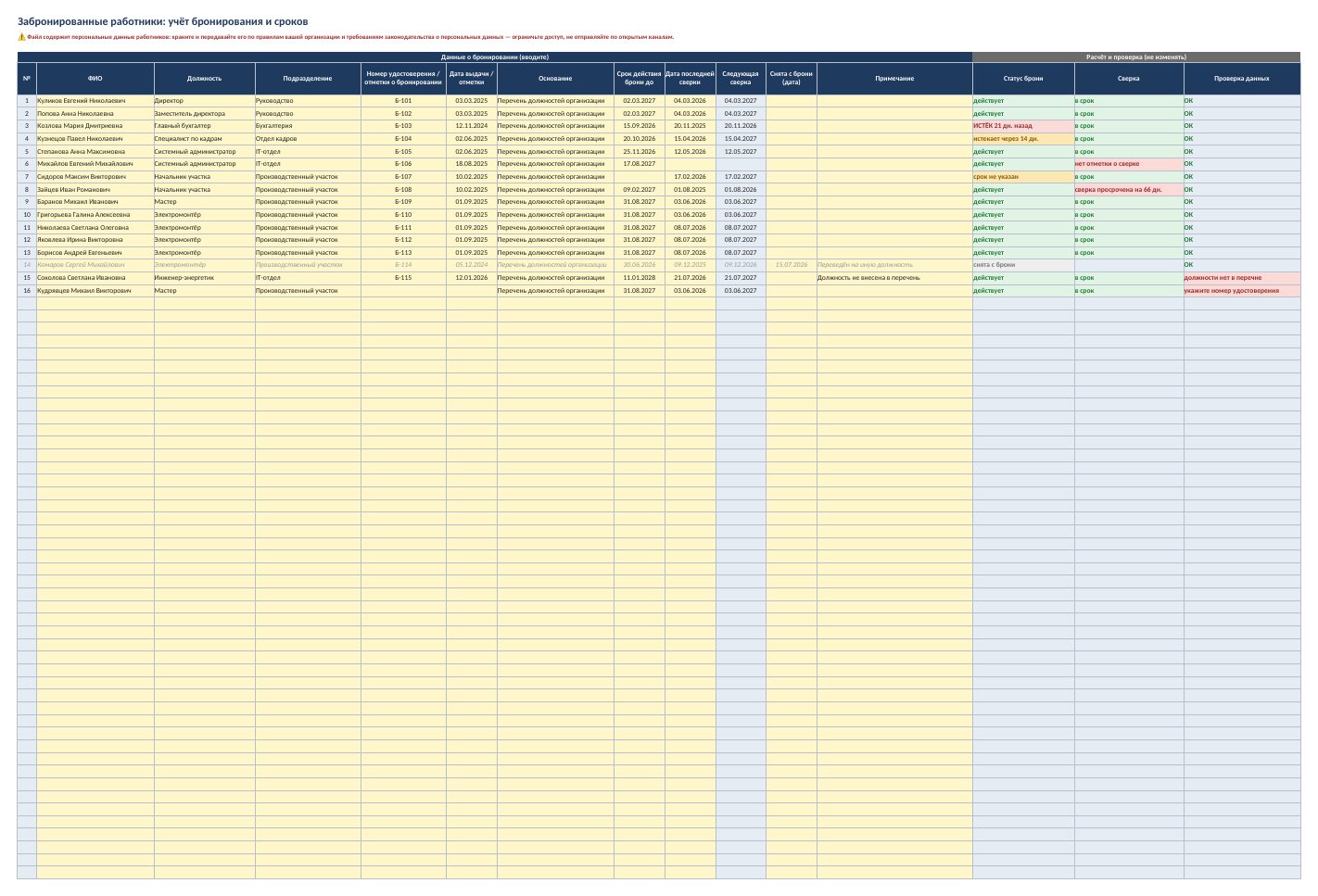This screenshot has width=1318, height=896.
Task: Select the department cell 'Отдел кадров'
Action: tap(308, 139)
